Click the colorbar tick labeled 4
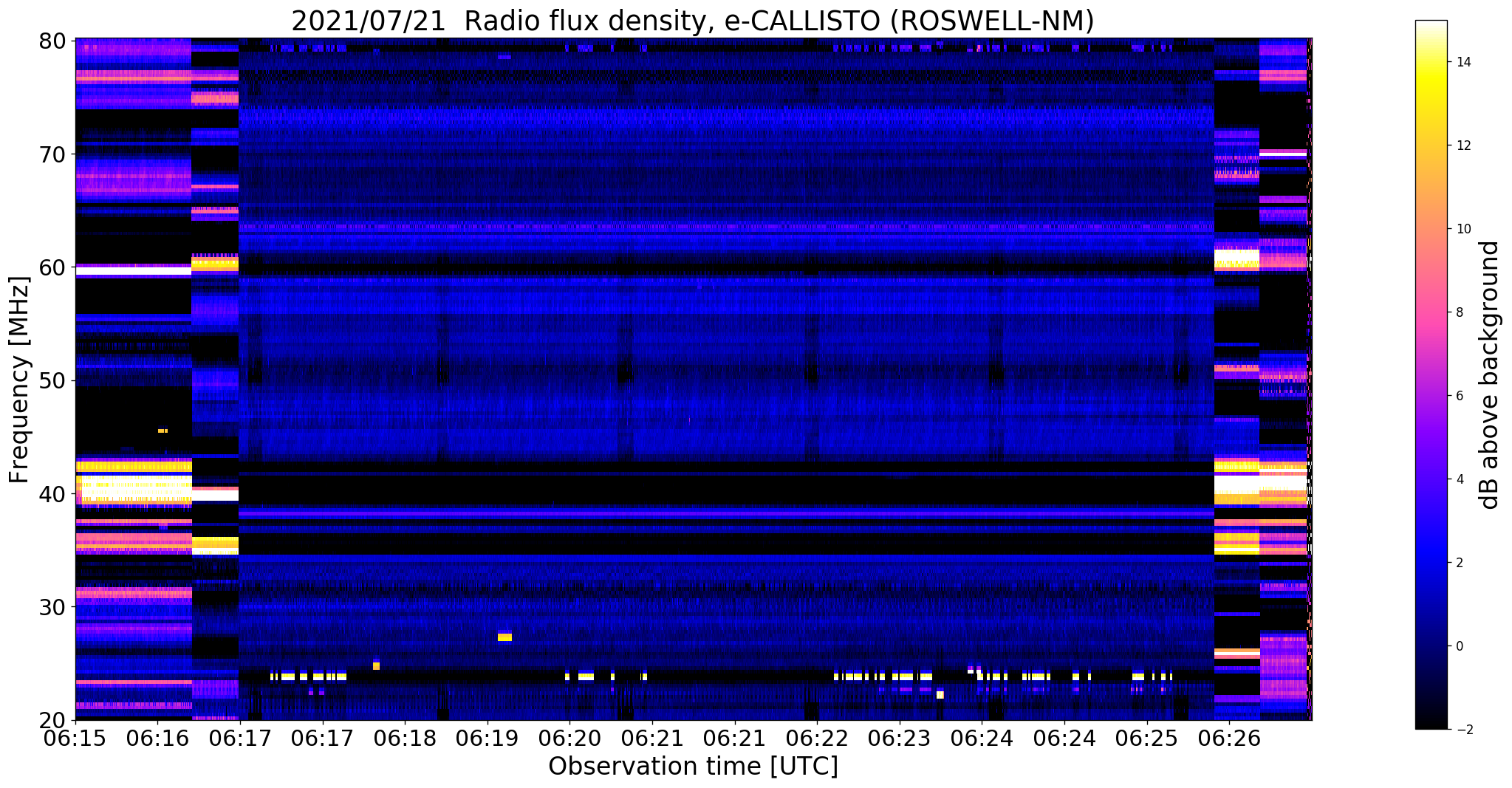 [x=1459, y=479]
